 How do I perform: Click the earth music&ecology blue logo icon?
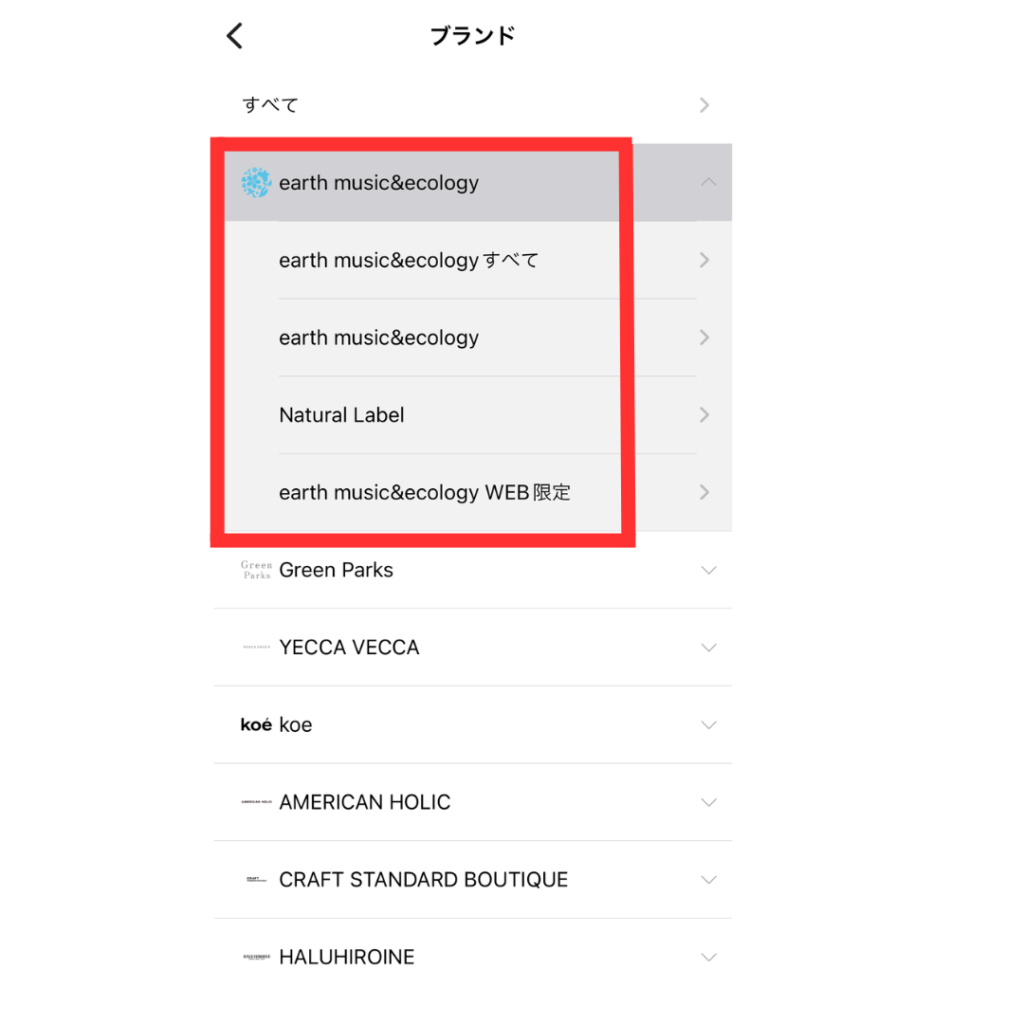[256, 183]
